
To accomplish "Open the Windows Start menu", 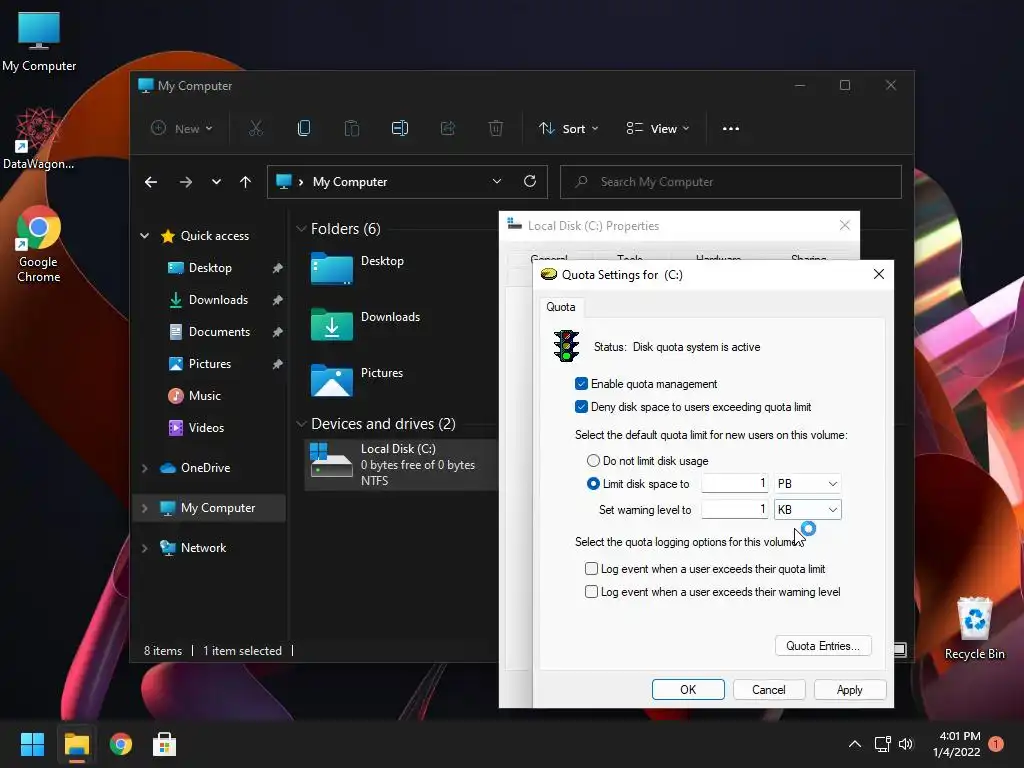I will (x=32, y=744).
